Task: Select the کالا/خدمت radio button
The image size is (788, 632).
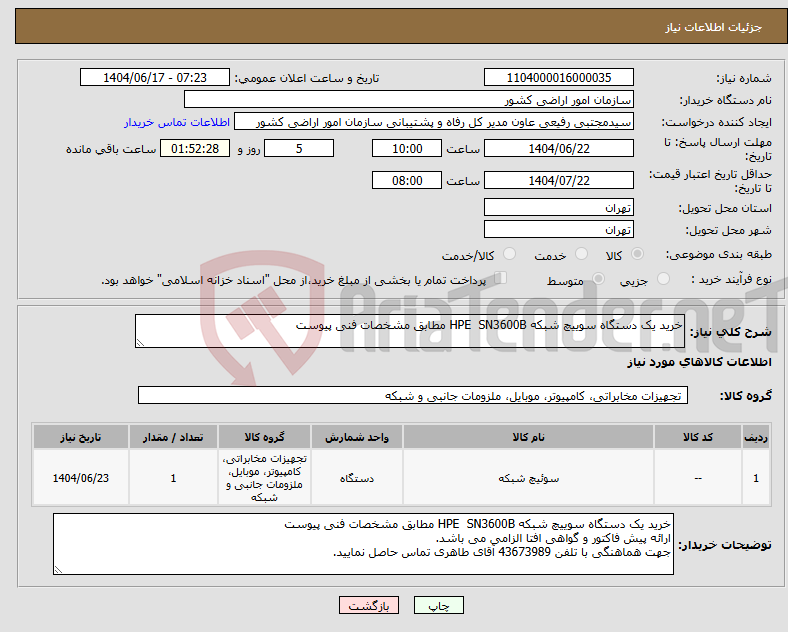Action: 509,254
